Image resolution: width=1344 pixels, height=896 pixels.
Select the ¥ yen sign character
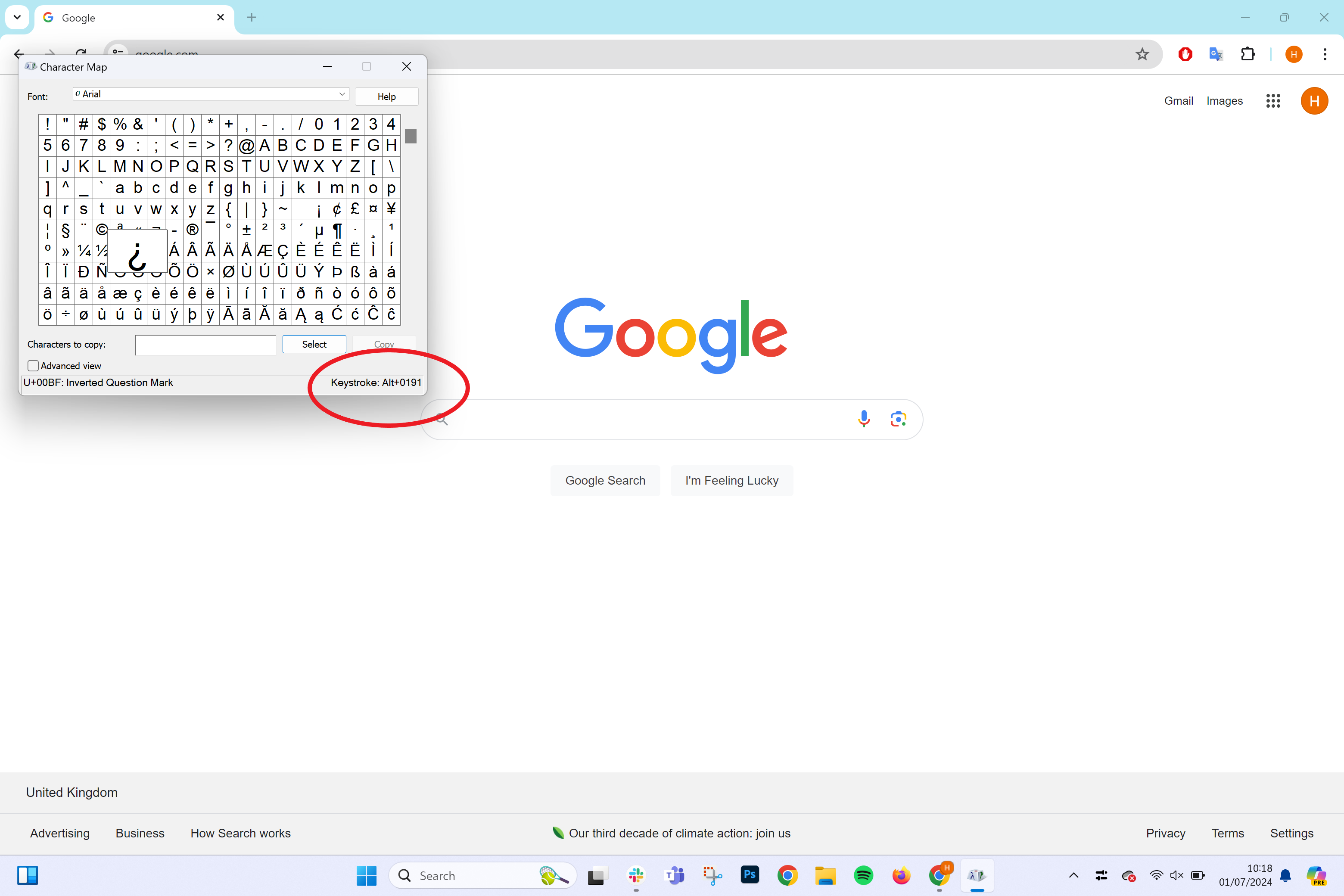[392, 208]
